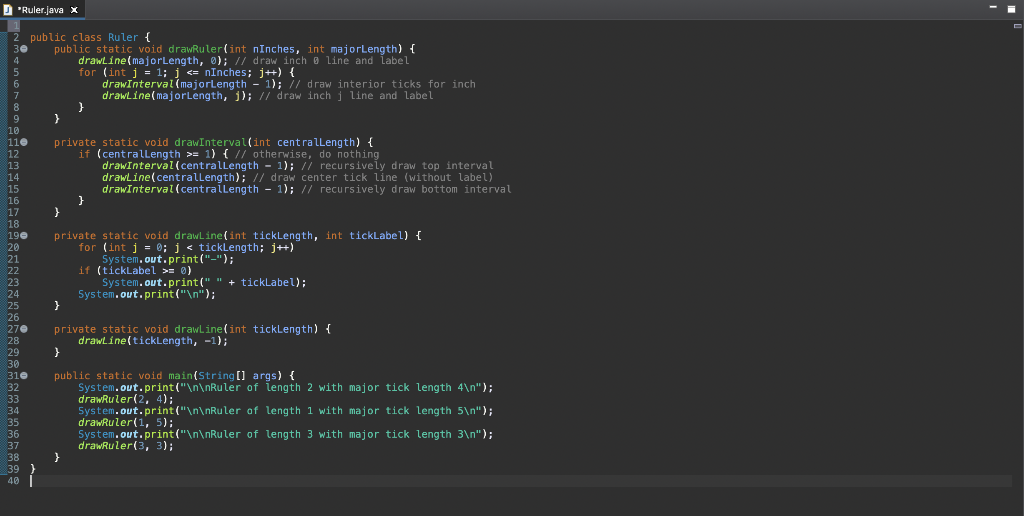
Task: Collapse the single-parameter drawLine method at line 27
Action: (x=24, y=329)
